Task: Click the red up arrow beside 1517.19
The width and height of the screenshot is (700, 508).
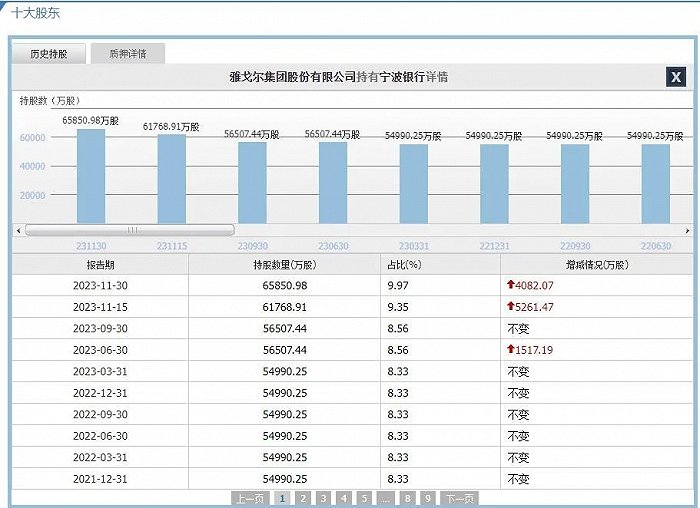Action: (x=511, y=349)
